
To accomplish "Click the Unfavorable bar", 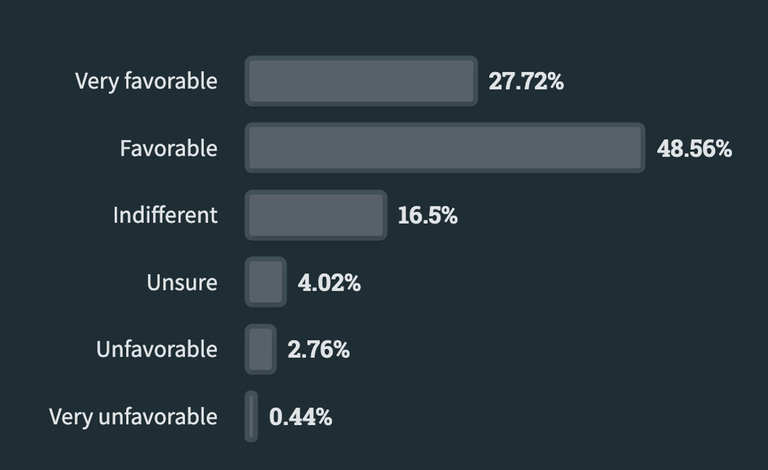I will coord(261,349).
